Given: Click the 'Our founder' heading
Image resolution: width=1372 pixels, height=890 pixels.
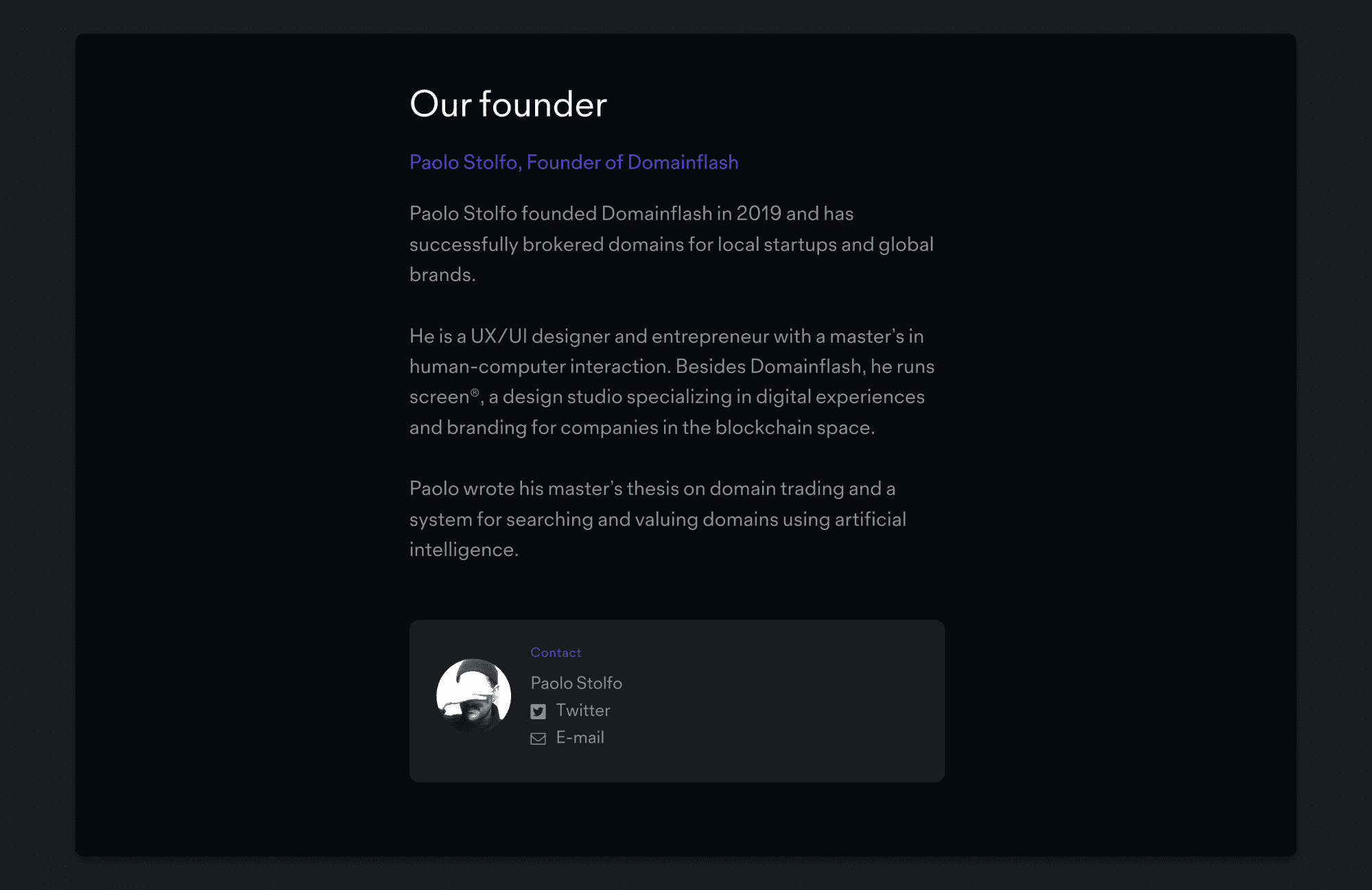Looking at the screenshot, I should (x=508, y=104).
